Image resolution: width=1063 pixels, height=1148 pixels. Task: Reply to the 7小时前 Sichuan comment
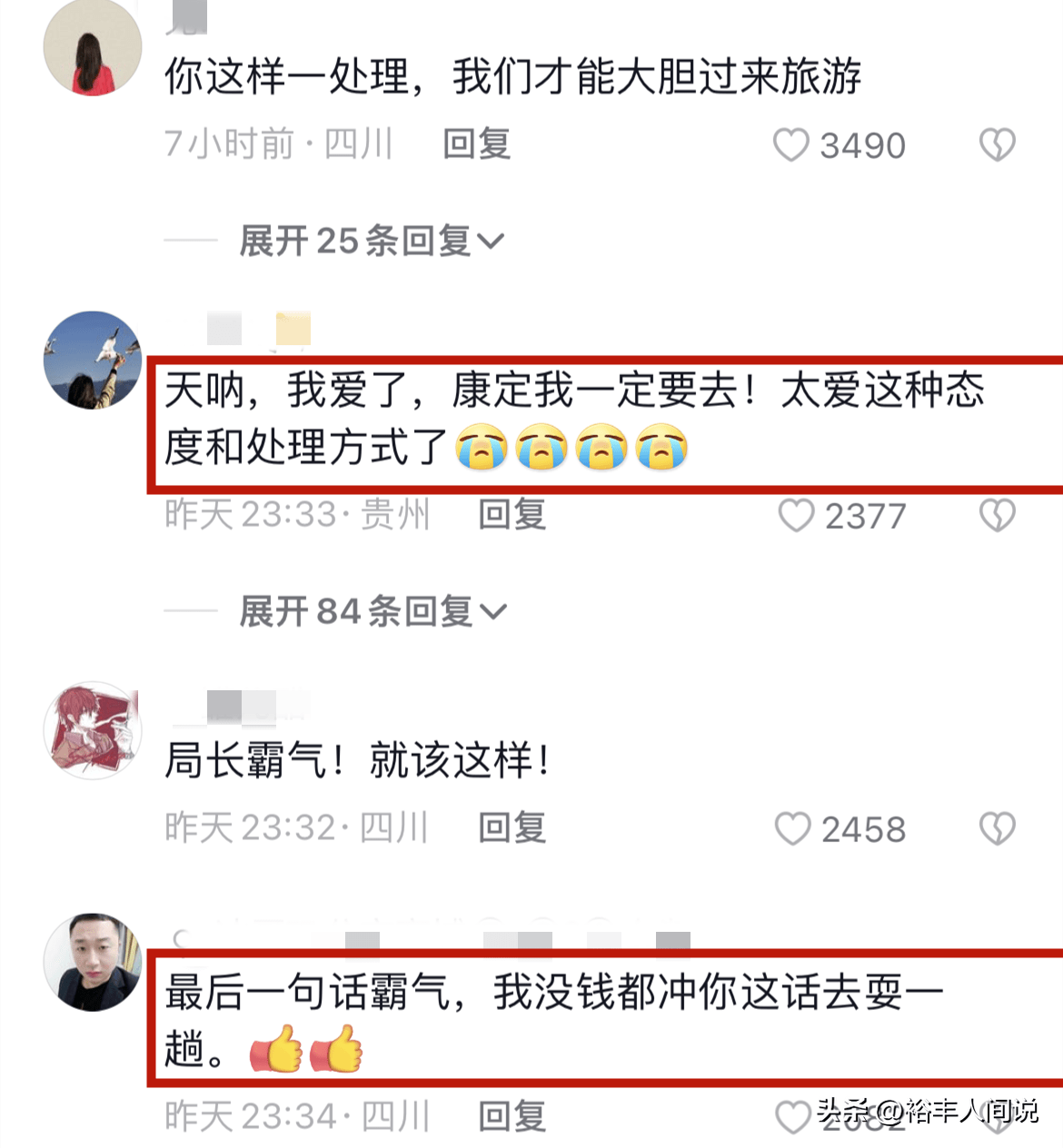477,144
